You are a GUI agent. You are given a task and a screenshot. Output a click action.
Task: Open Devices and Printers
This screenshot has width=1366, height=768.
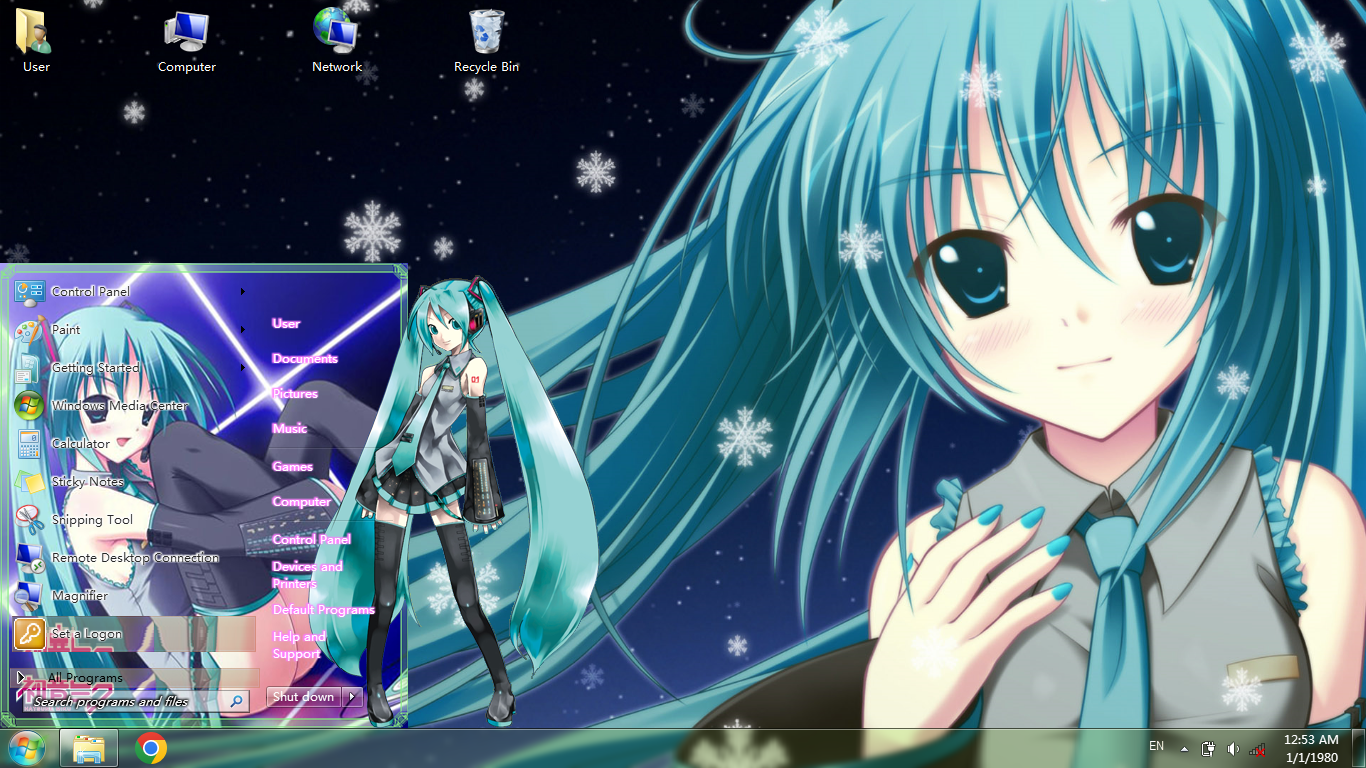tap(308, 575)
